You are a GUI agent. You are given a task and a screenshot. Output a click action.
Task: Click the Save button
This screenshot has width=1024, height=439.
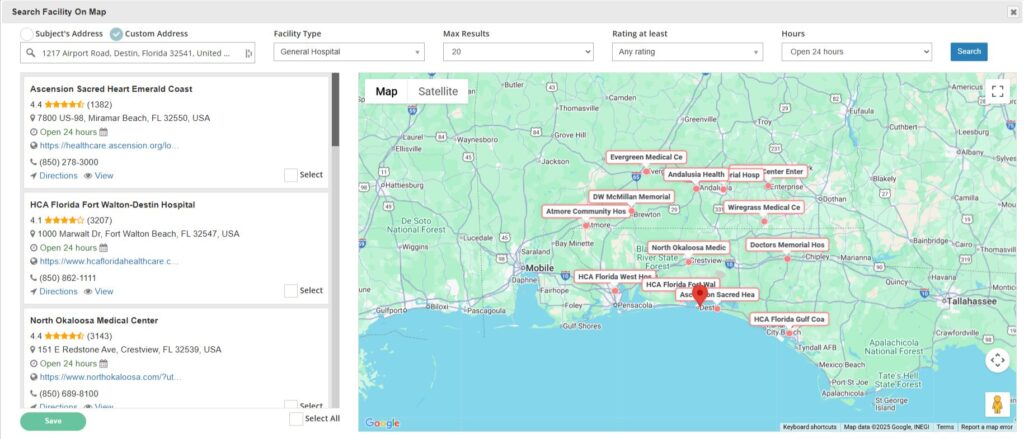53,421
